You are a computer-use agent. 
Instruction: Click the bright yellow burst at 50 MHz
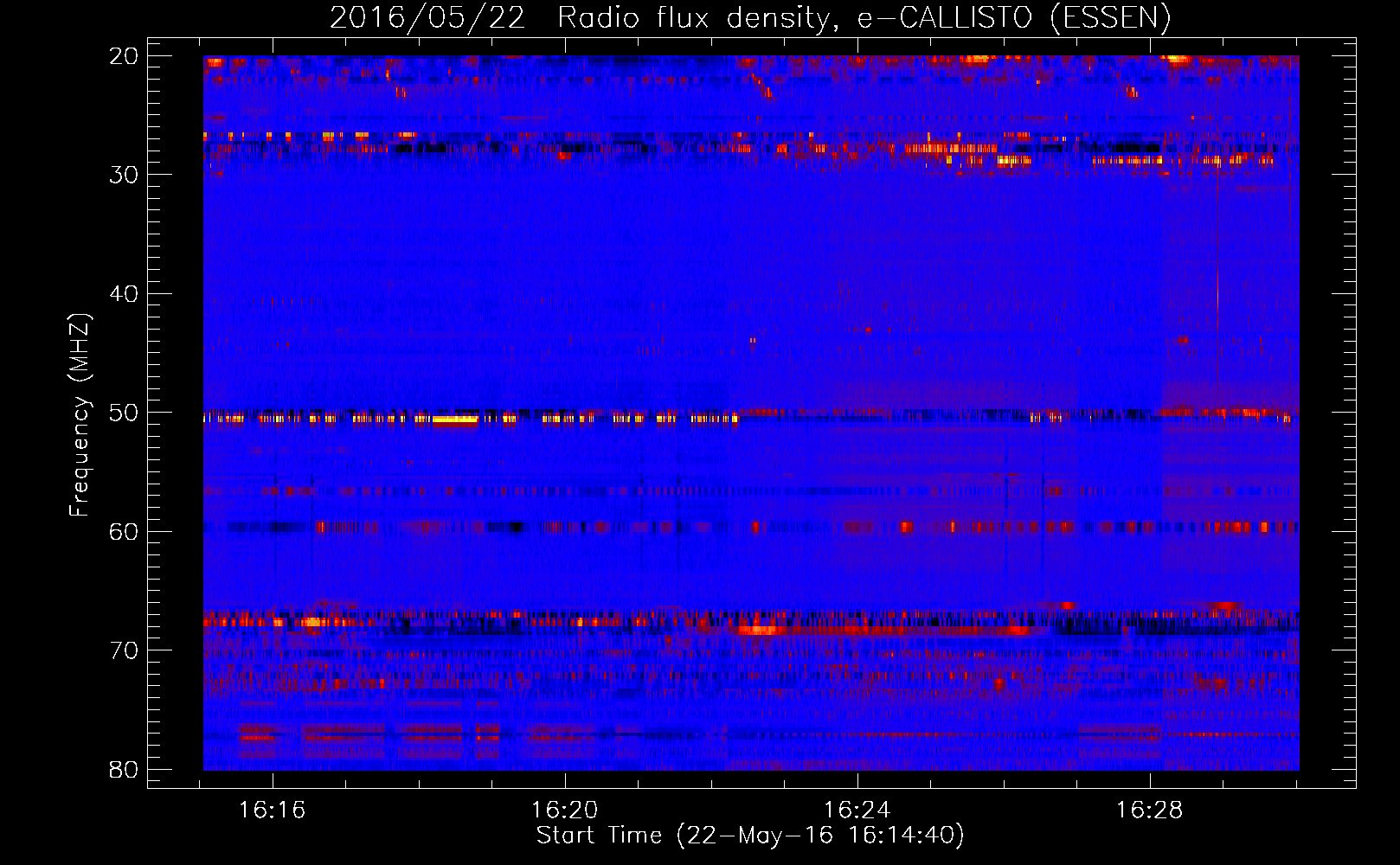[454, 420]
